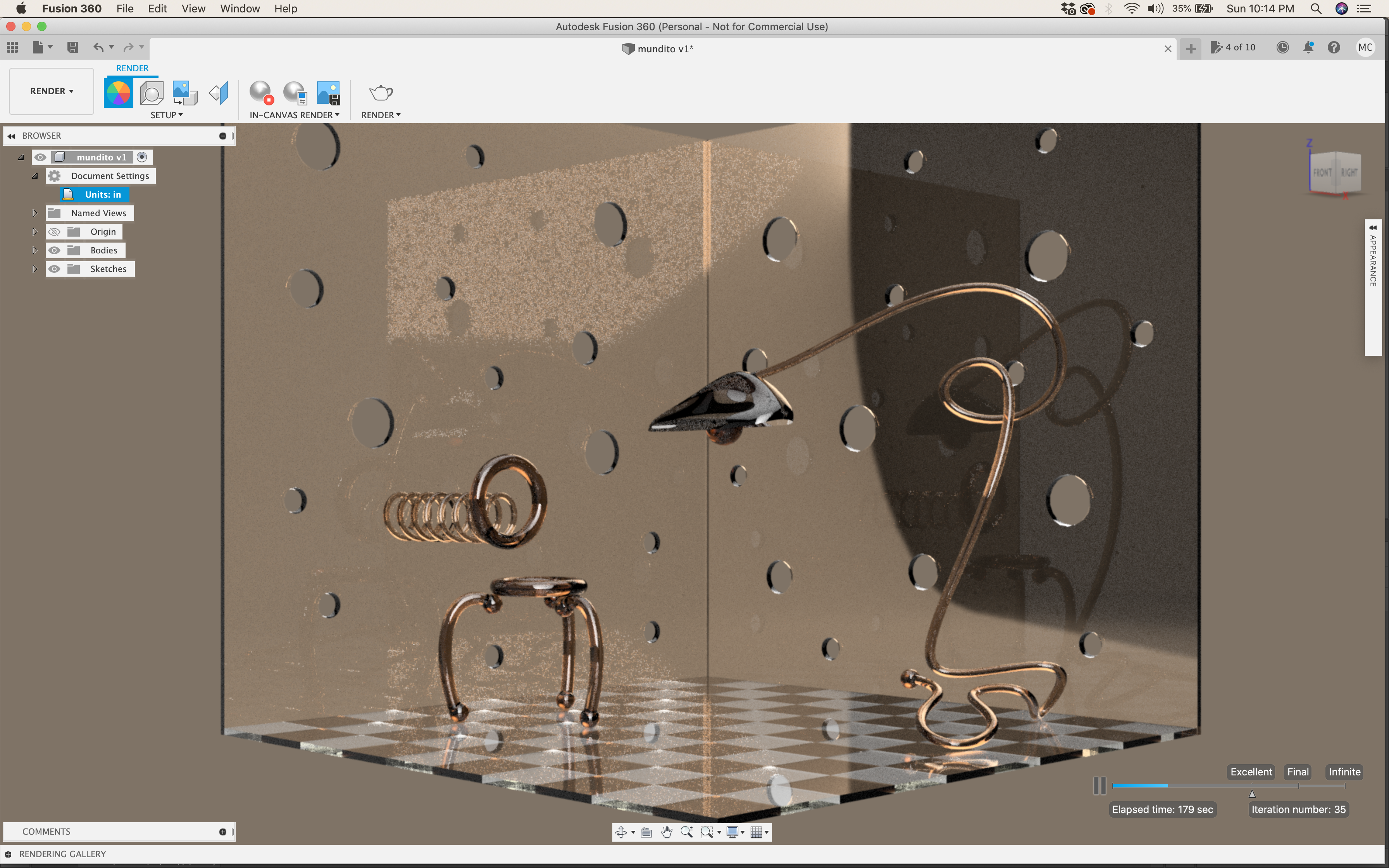
Task: Hide the Sketches folder
Action: (55, 269)
